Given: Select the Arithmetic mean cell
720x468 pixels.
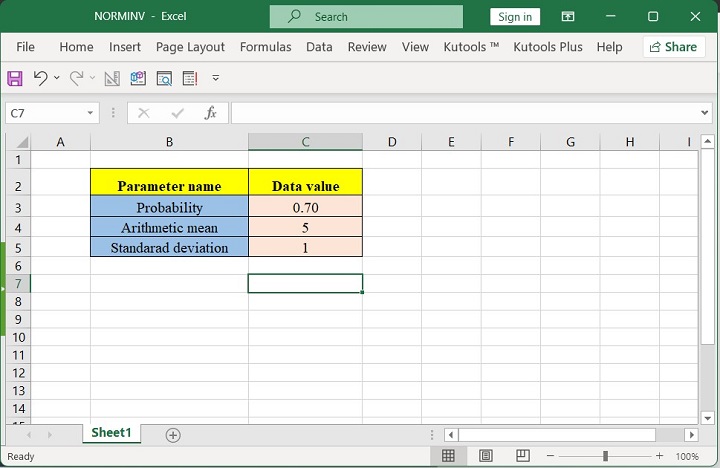Looking at the screenshot, I should 169,227.
